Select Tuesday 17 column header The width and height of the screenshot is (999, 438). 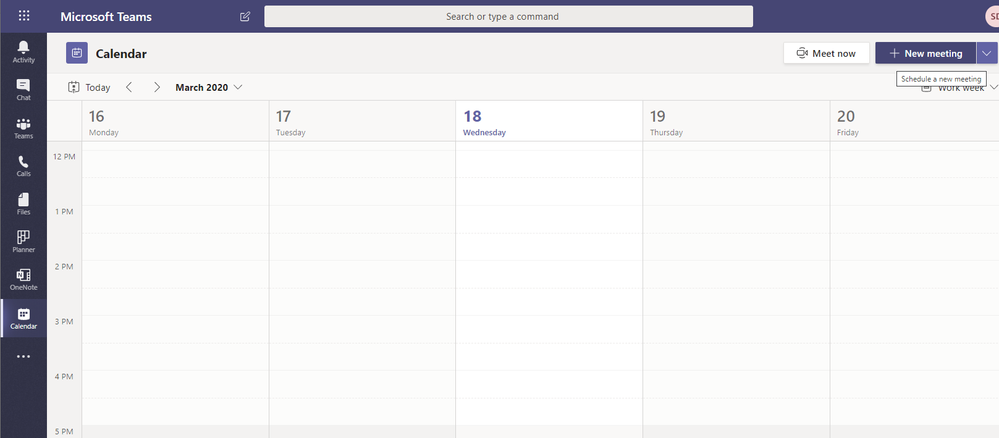pos(362,122)
